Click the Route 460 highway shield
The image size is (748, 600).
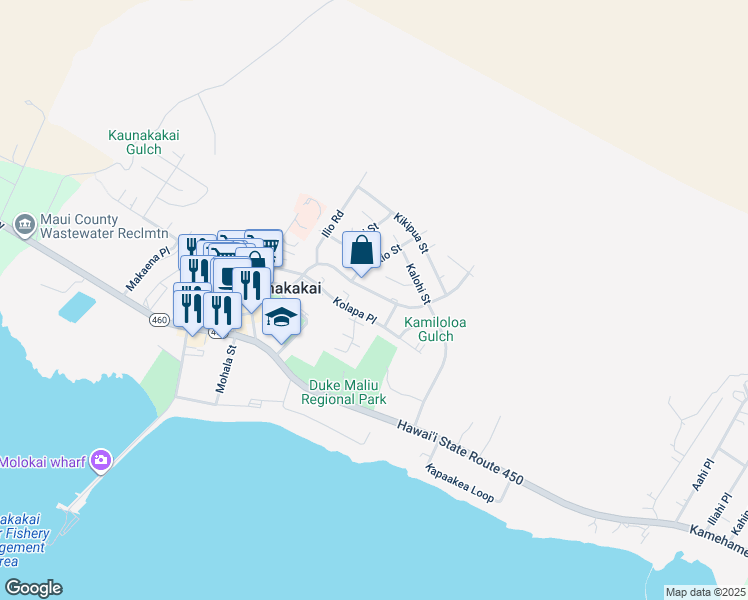click(x=159, y=320)
